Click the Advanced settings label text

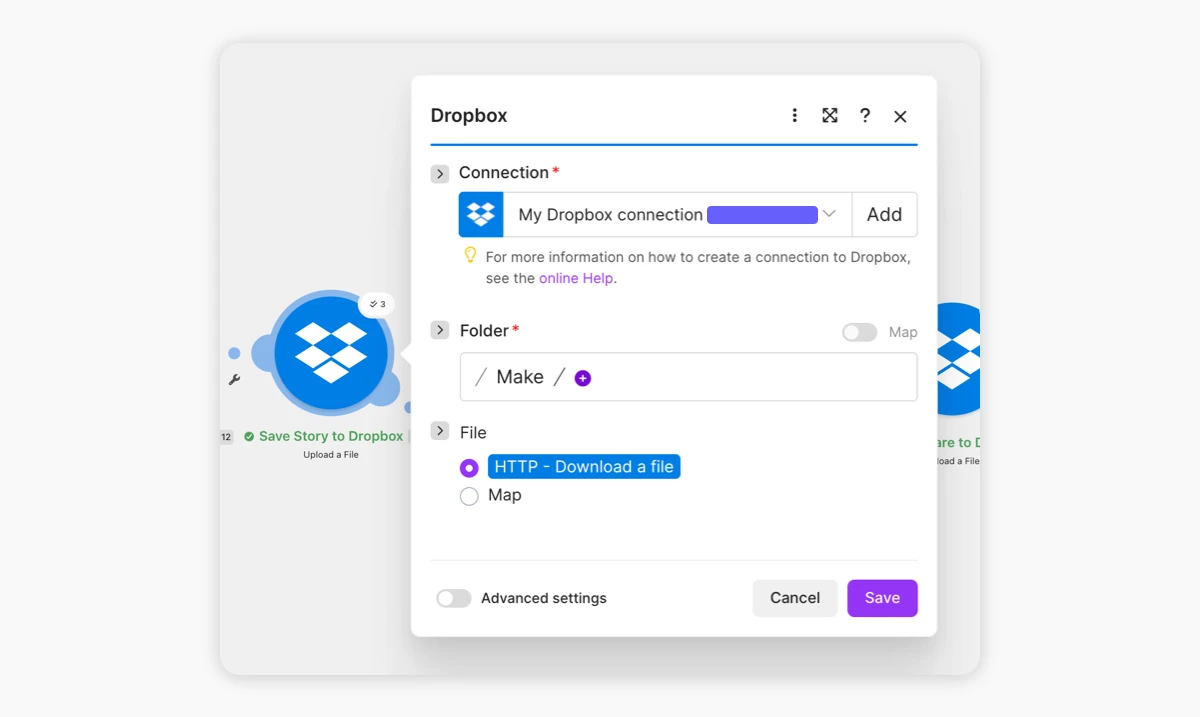pos(544,598)
